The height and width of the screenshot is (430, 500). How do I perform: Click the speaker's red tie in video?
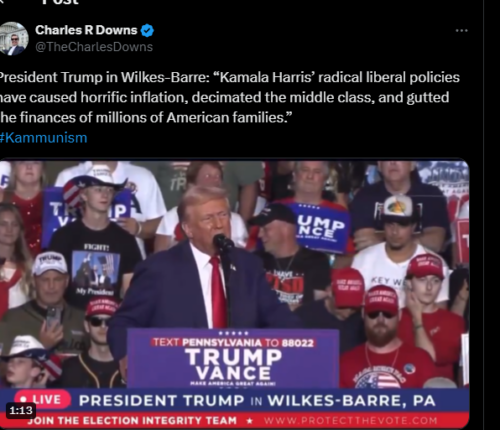tap(218, 292)
